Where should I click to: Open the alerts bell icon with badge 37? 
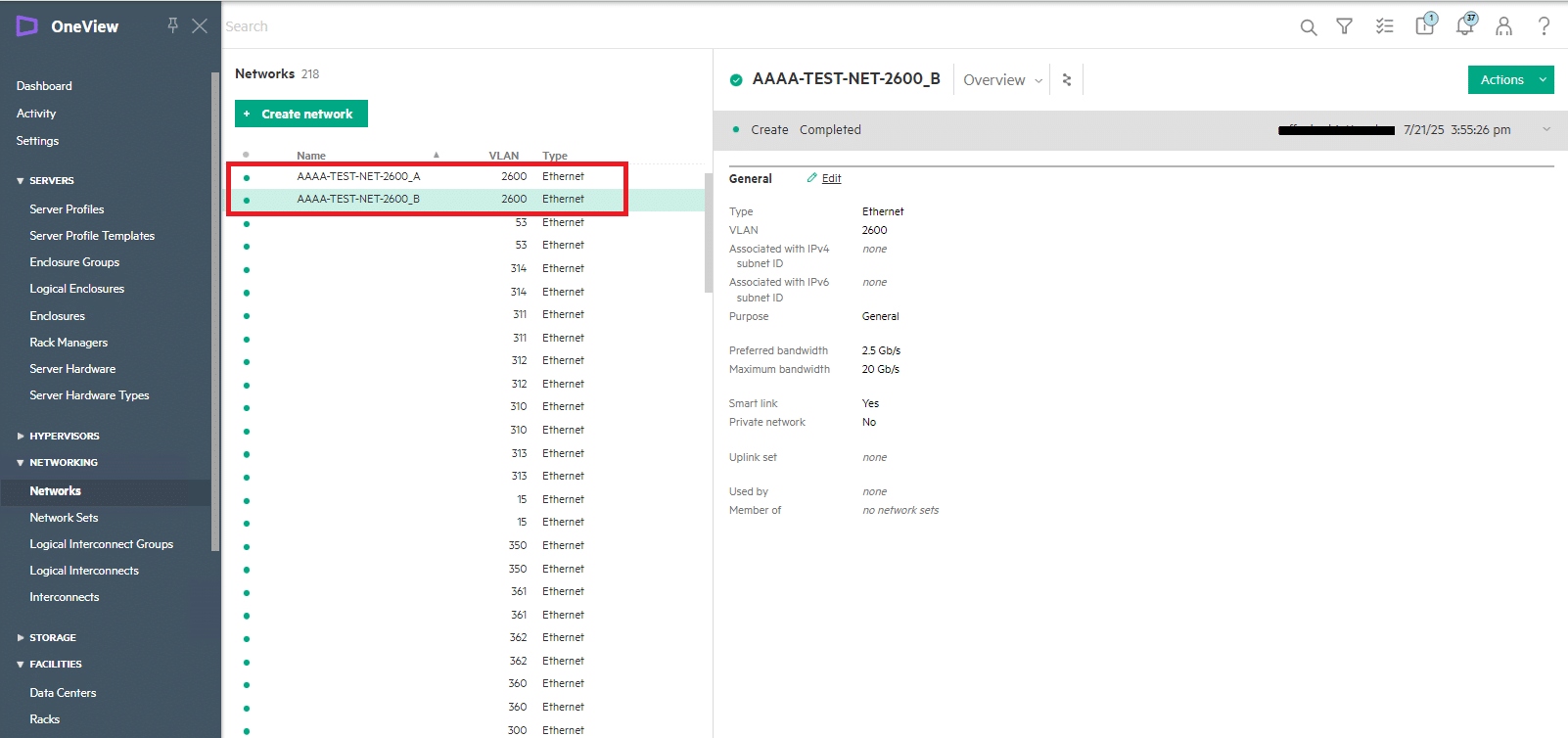[1465, 24]
